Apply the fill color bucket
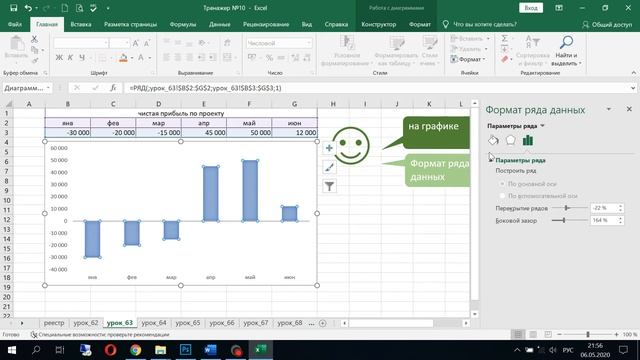The image size is (640, 360). (x=123, y=58)
